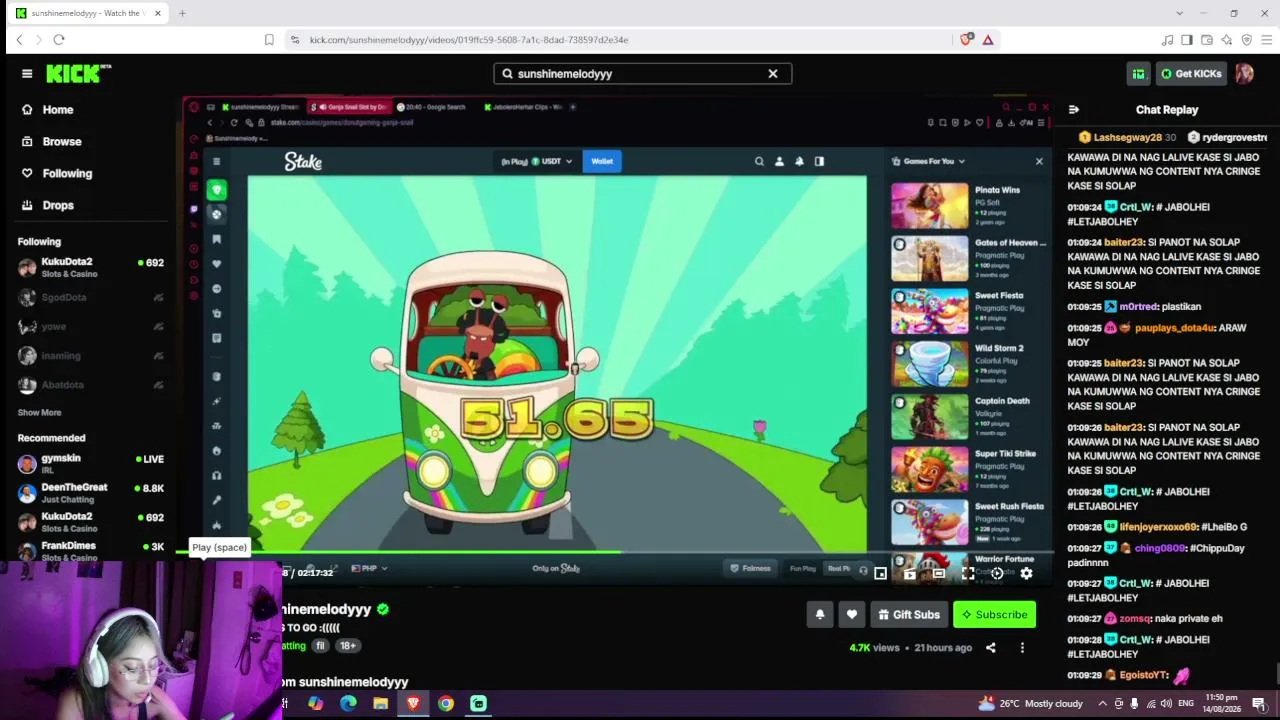Open SgodDota offline channel
The width and height of the screenshot is (1280, 720).
pyautogui.click(x=90, y=298)
